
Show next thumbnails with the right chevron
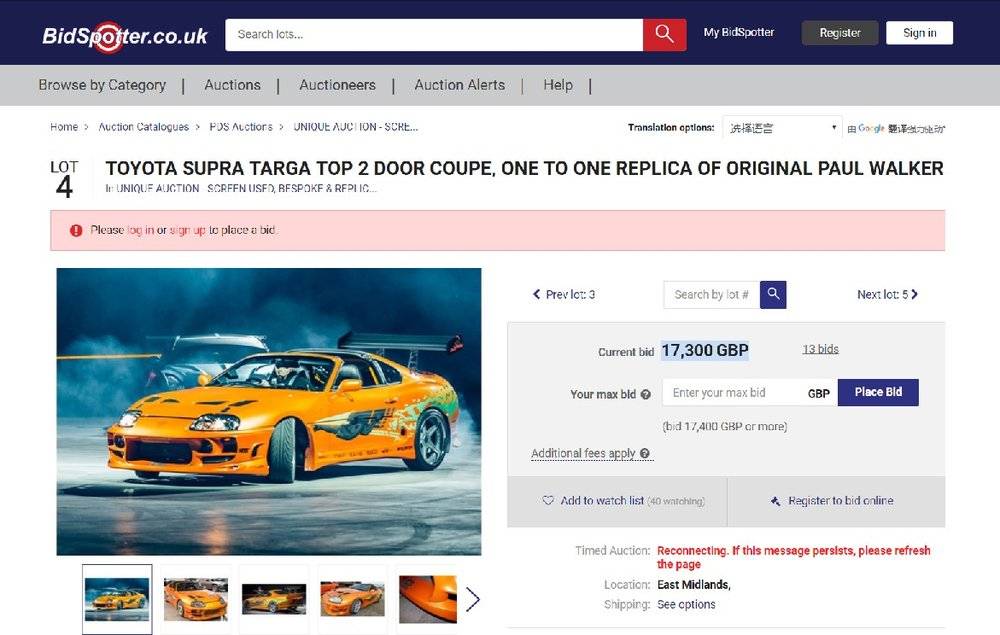(473, 599)
